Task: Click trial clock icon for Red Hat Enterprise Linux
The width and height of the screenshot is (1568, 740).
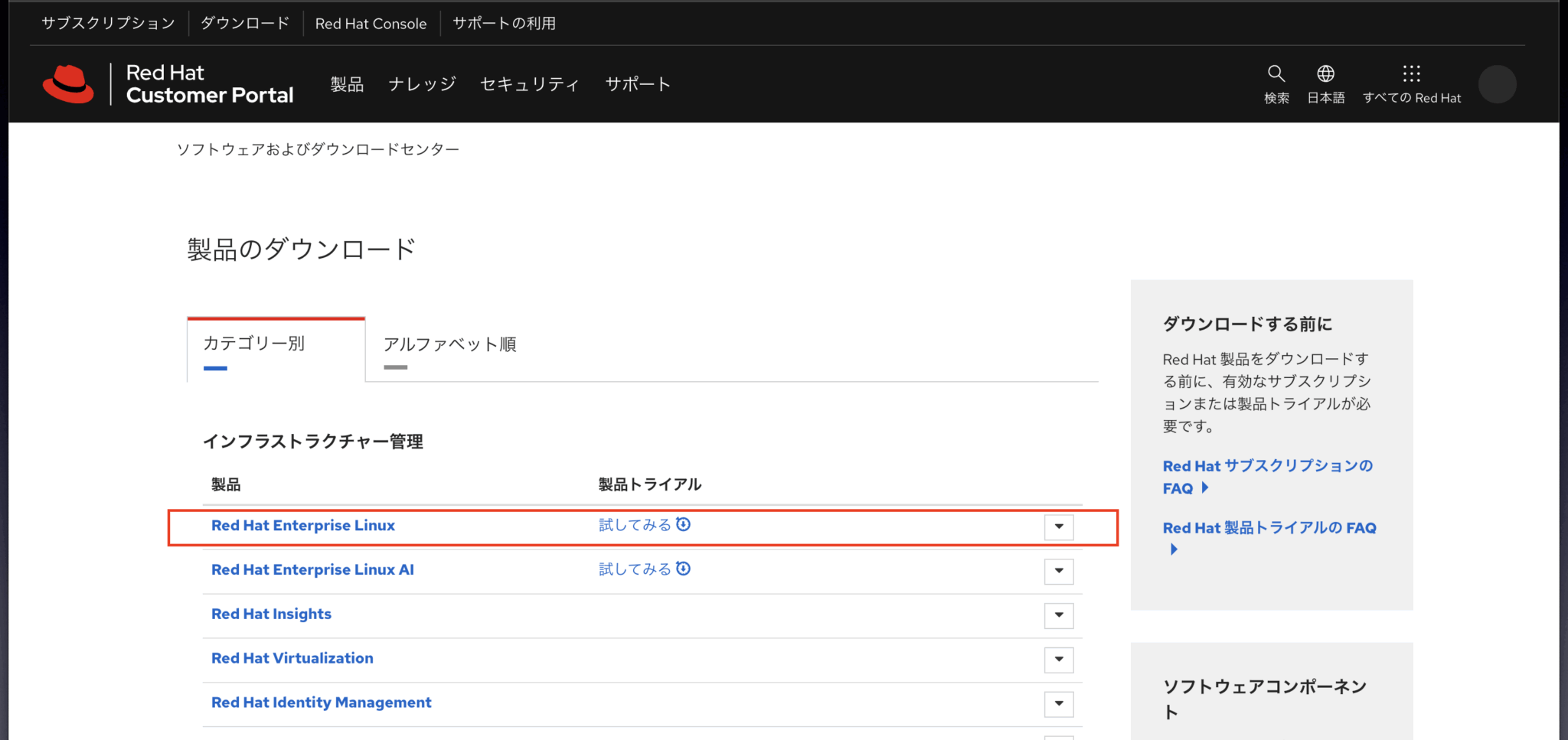Action: click(x=684, y=524)
